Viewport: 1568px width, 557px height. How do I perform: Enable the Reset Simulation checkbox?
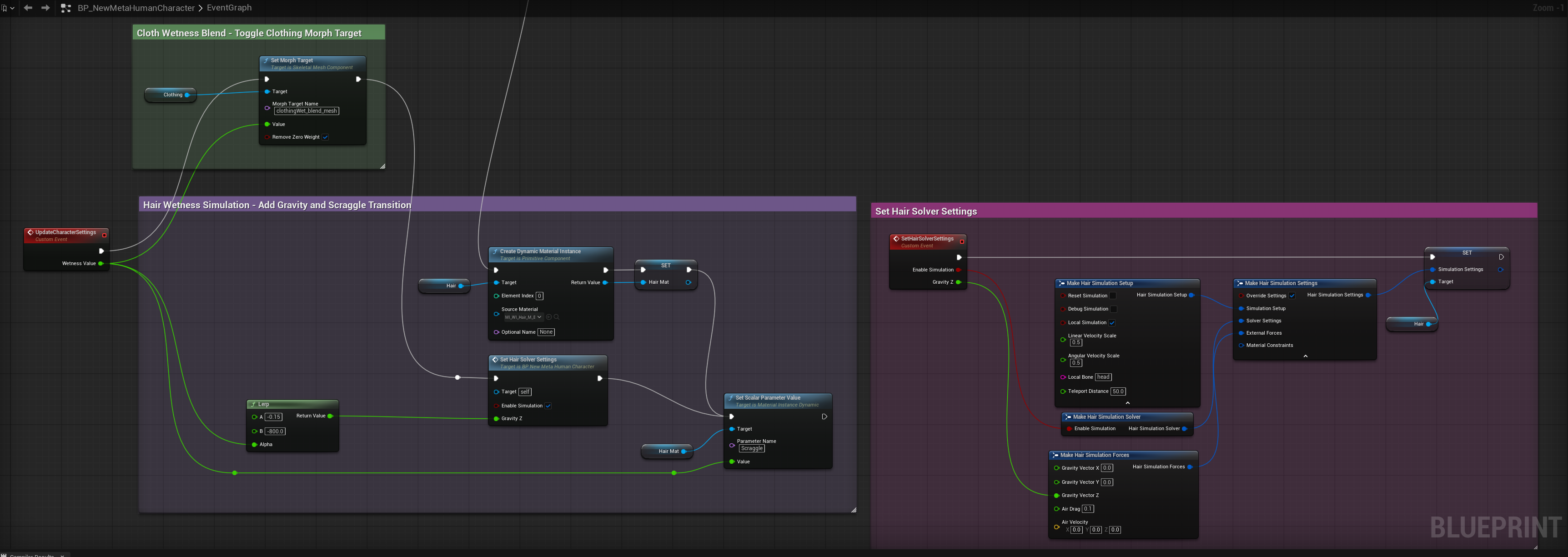point(1113,296)
